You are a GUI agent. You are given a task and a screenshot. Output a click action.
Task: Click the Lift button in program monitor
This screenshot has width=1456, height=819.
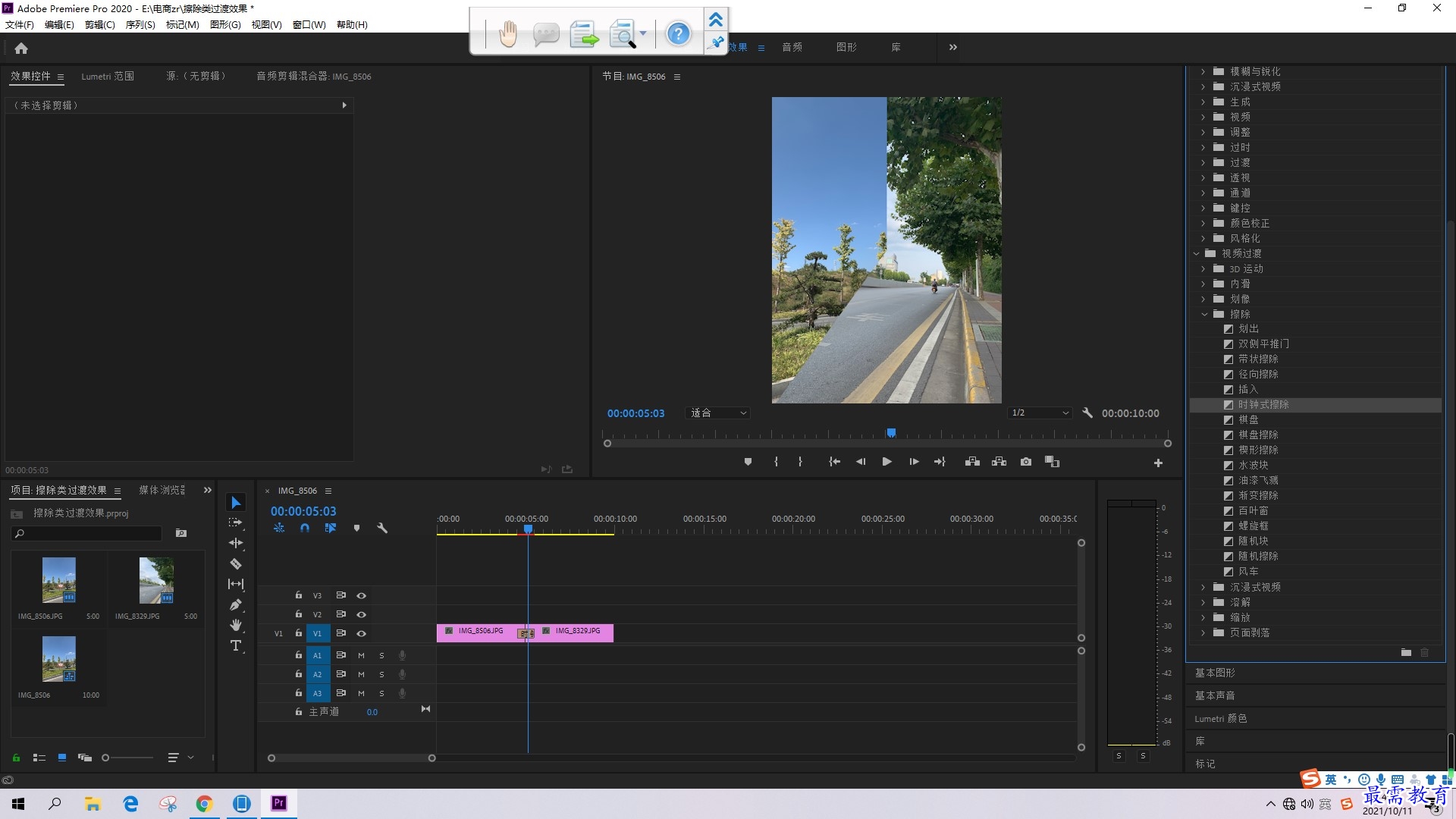tap(972, 462)
